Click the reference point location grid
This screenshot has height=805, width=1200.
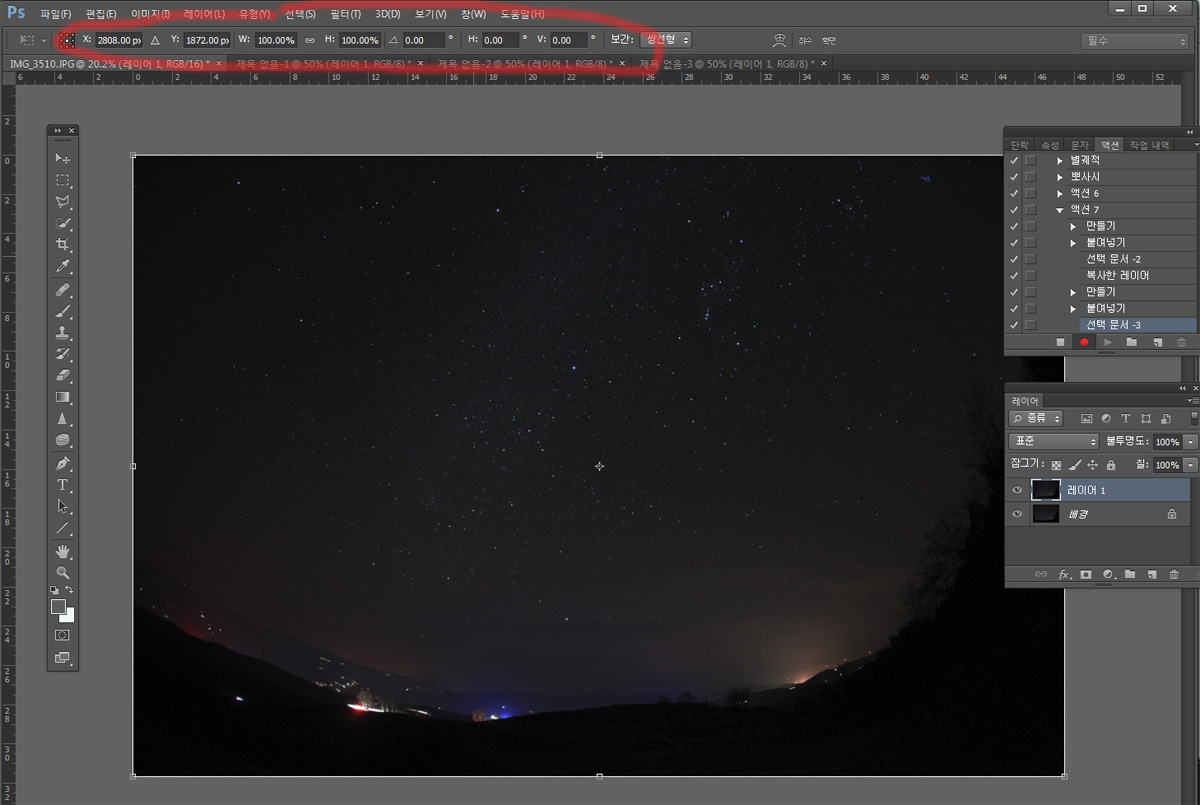click(x=67, y=40)
